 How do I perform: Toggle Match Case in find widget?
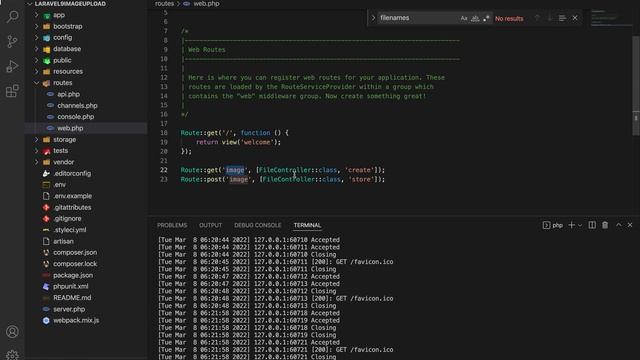[x=464, y=18]
